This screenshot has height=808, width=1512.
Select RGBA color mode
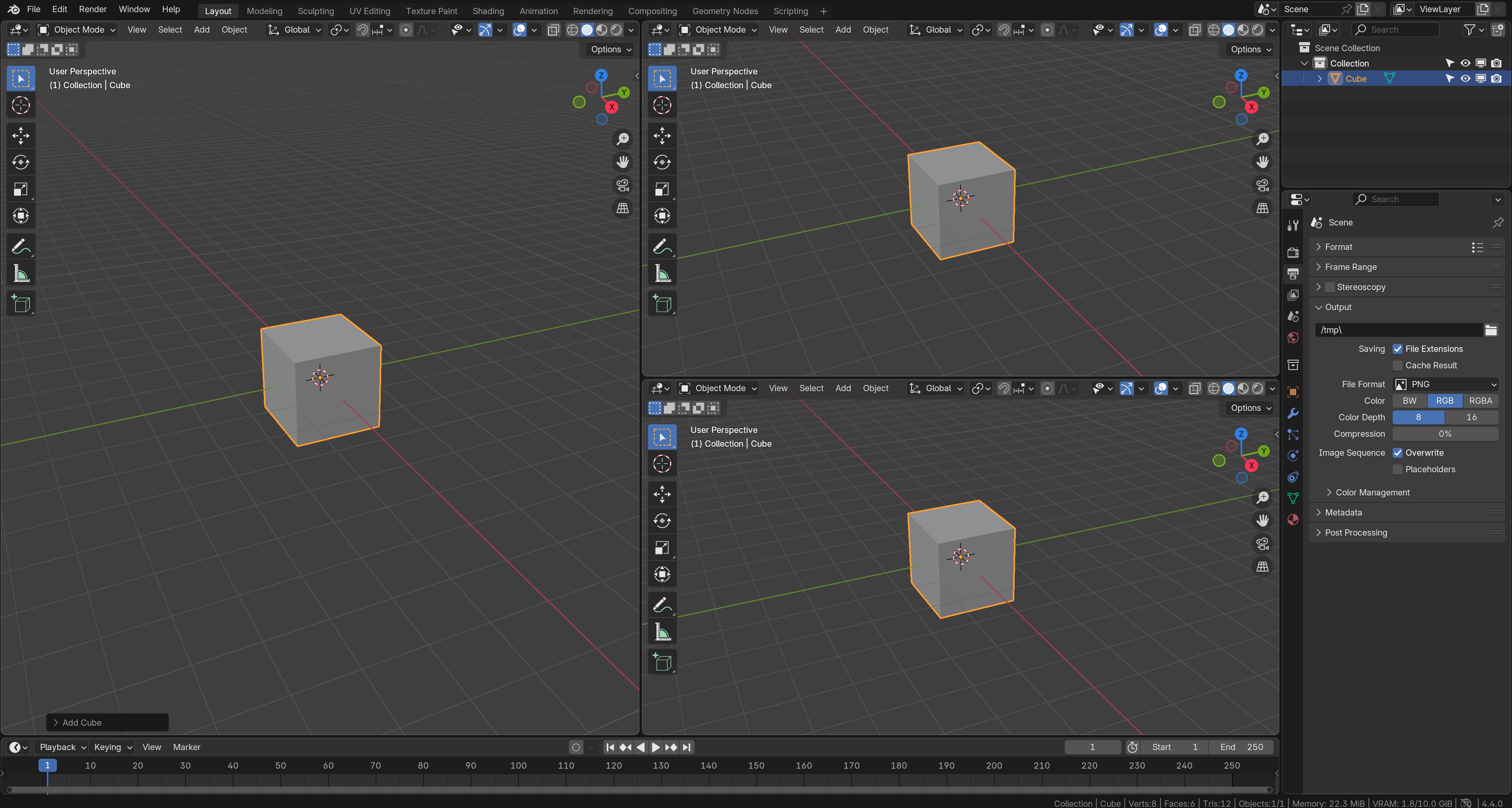pos(1480,401)
